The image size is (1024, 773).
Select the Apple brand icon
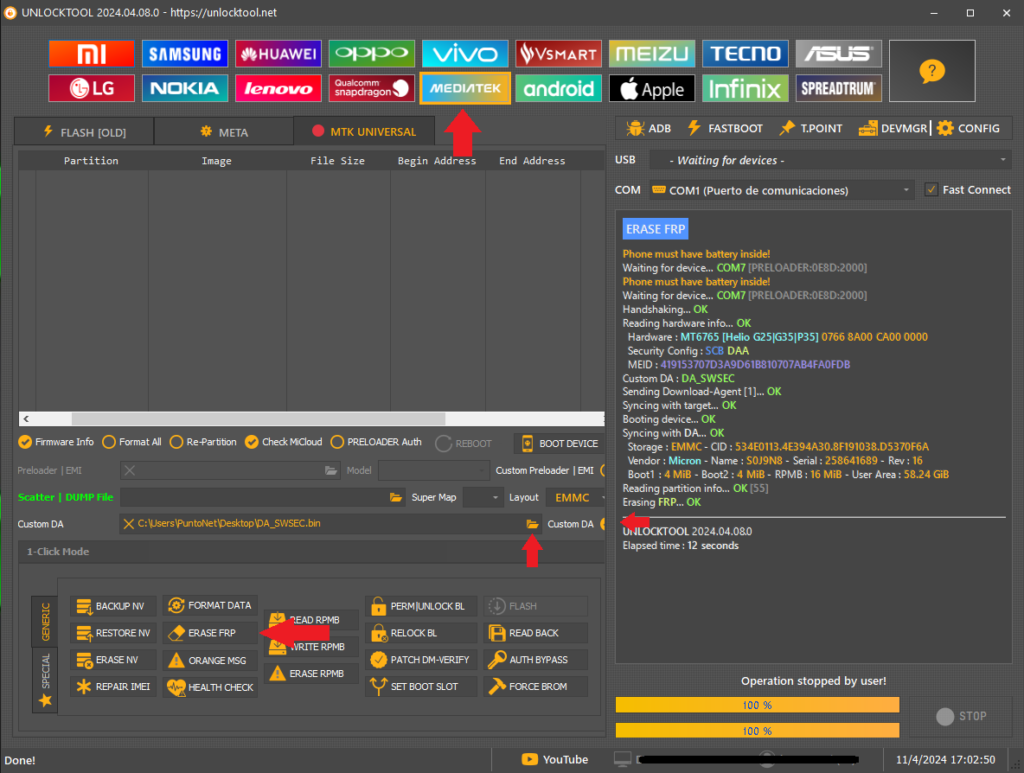652,89
